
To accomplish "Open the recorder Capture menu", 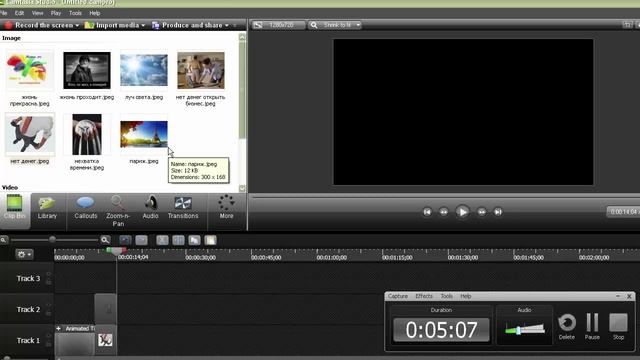I will click(398, 296).
